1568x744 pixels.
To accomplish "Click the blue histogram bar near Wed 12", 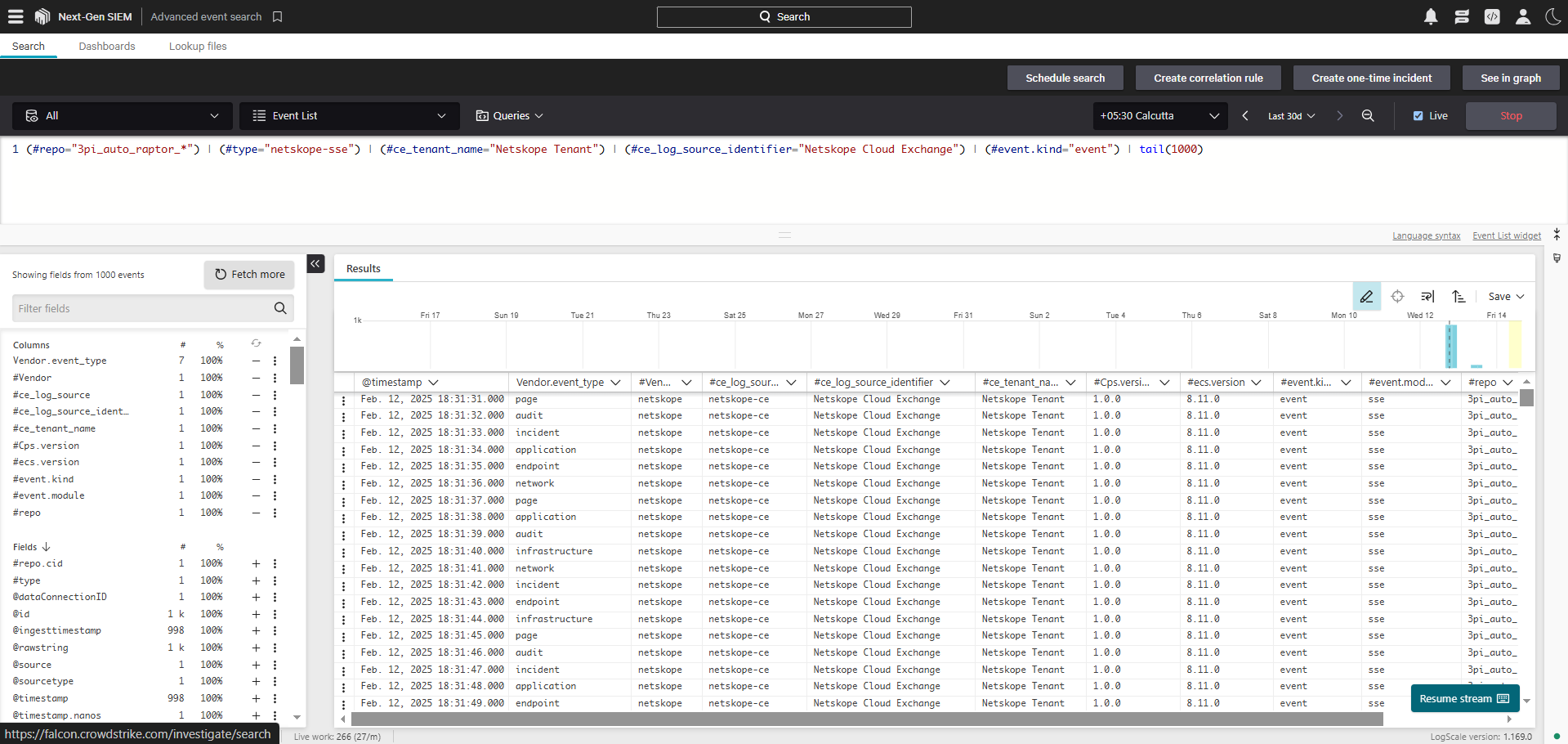I will (x=1451, y=346).
